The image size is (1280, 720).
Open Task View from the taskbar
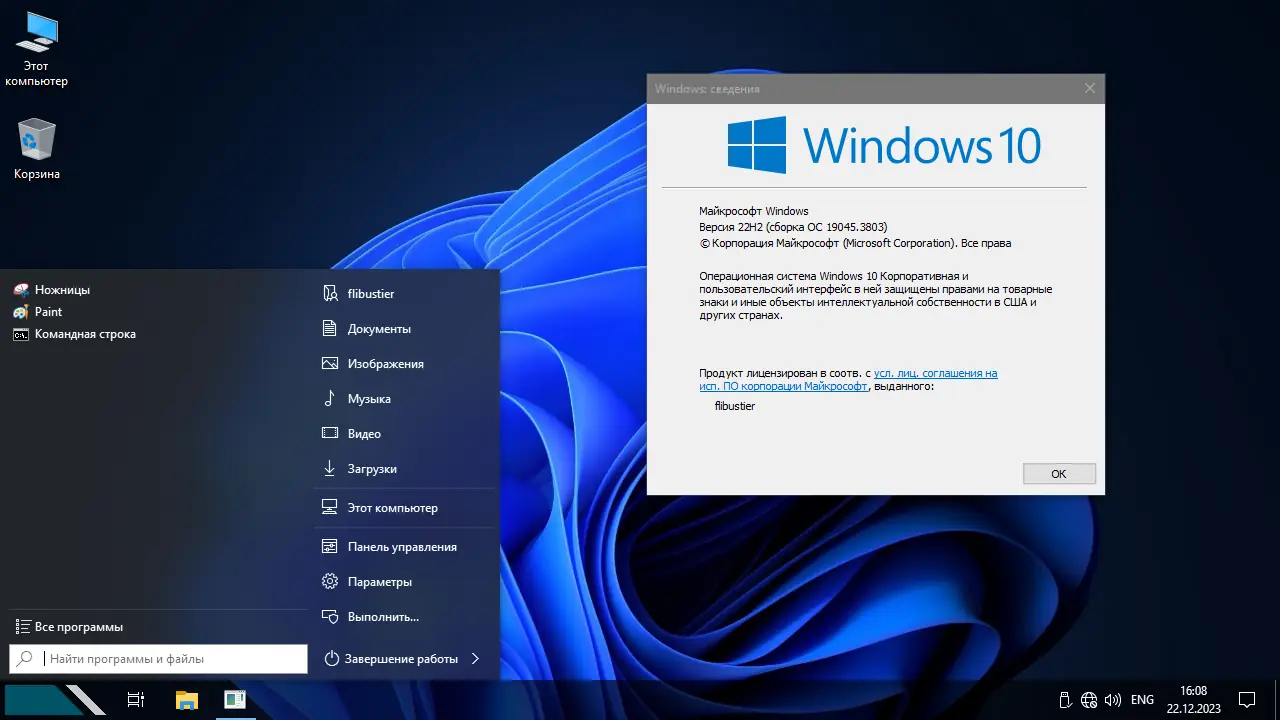coord(136,700)
